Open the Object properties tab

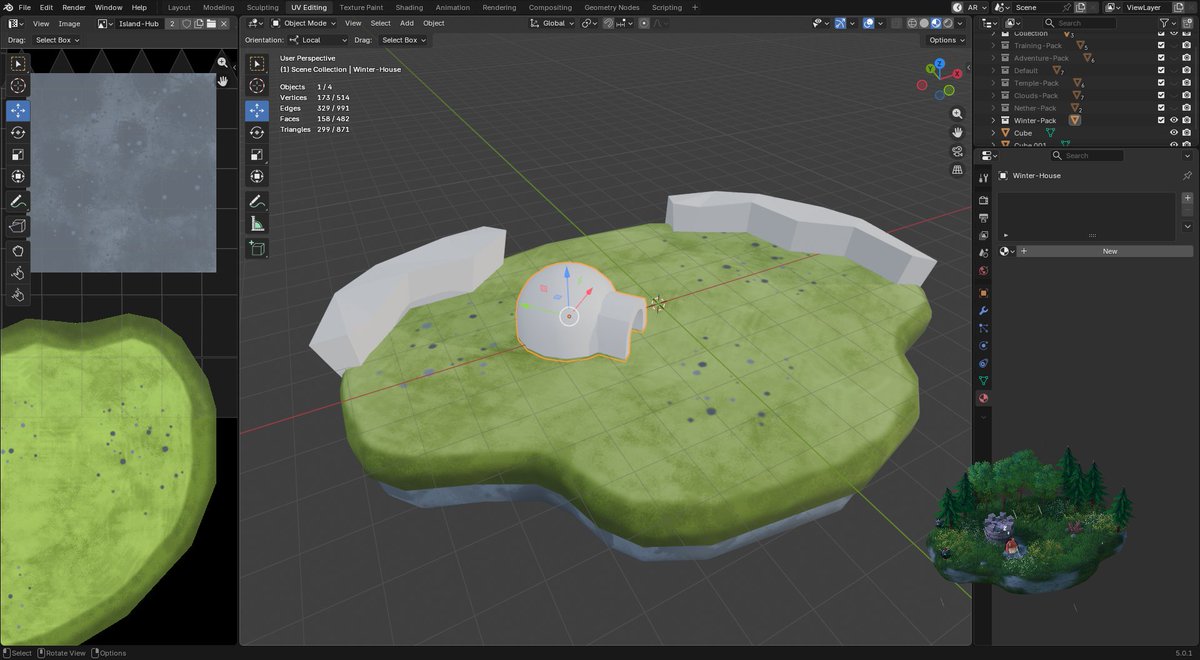click(x=983, y=293)
